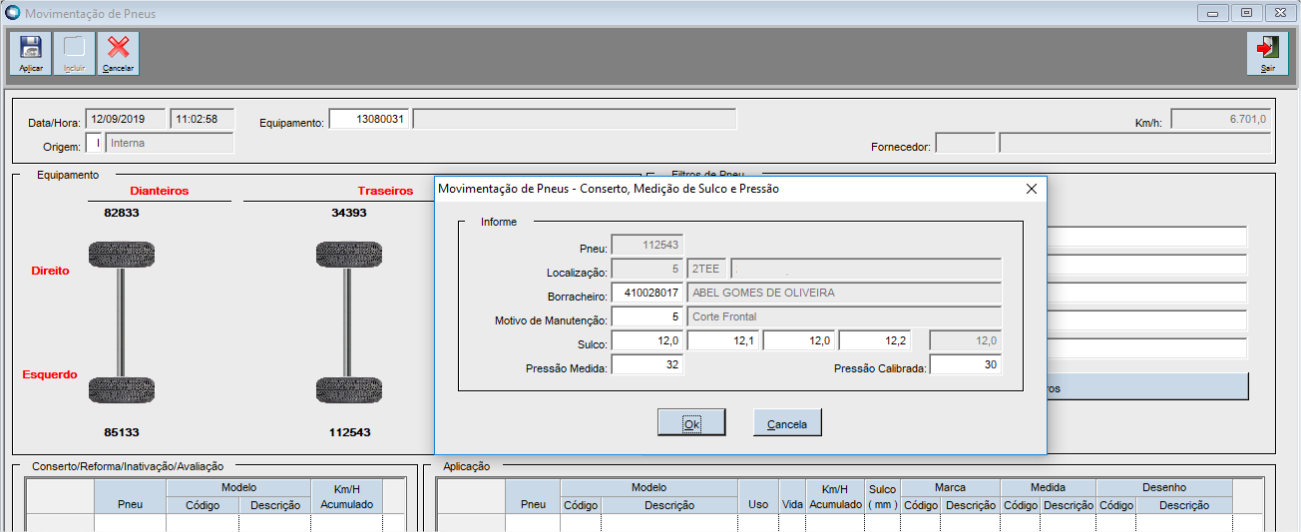
Task: Click the Desenho column header
Action: click(x=1165, y=488)
